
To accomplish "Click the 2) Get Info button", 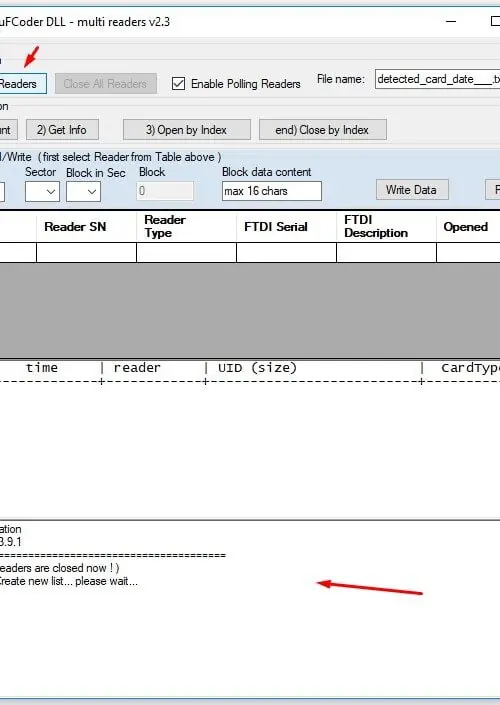I will coord(62,130).
